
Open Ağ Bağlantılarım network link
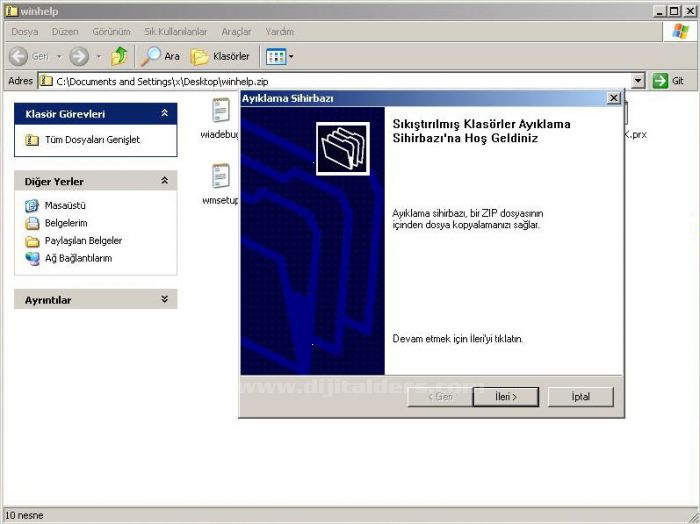click(x=78, y=258)
